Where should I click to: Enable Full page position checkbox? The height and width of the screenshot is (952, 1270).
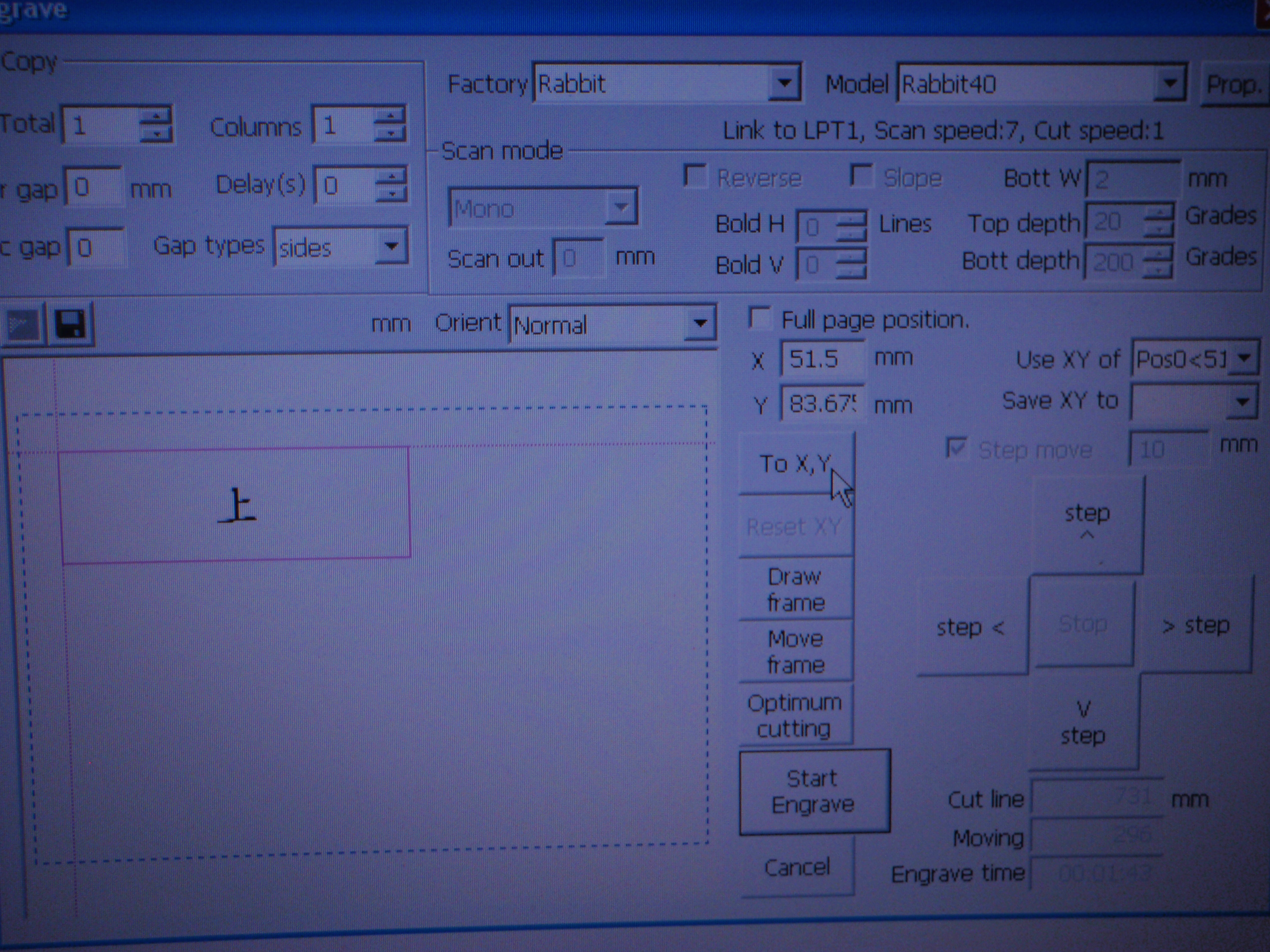pyautogui.click(x=760, y=319)
